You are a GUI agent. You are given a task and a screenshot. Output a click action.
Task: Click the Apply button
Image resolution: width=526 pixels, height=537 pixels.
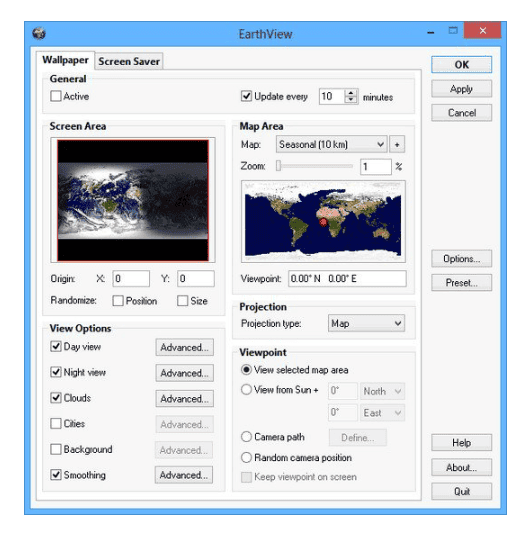tap(461, 89)
